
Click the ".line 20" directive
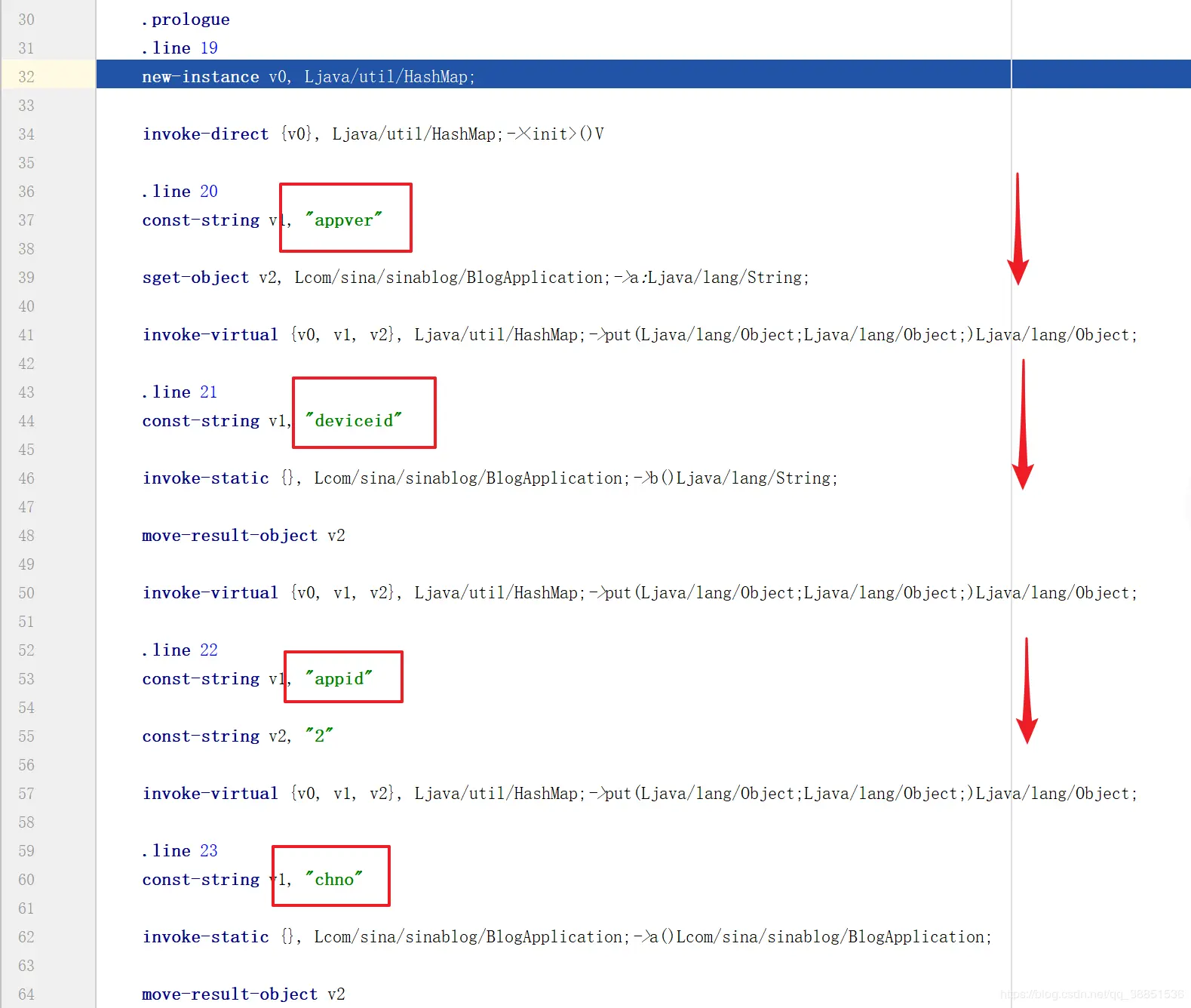(180, 191)
